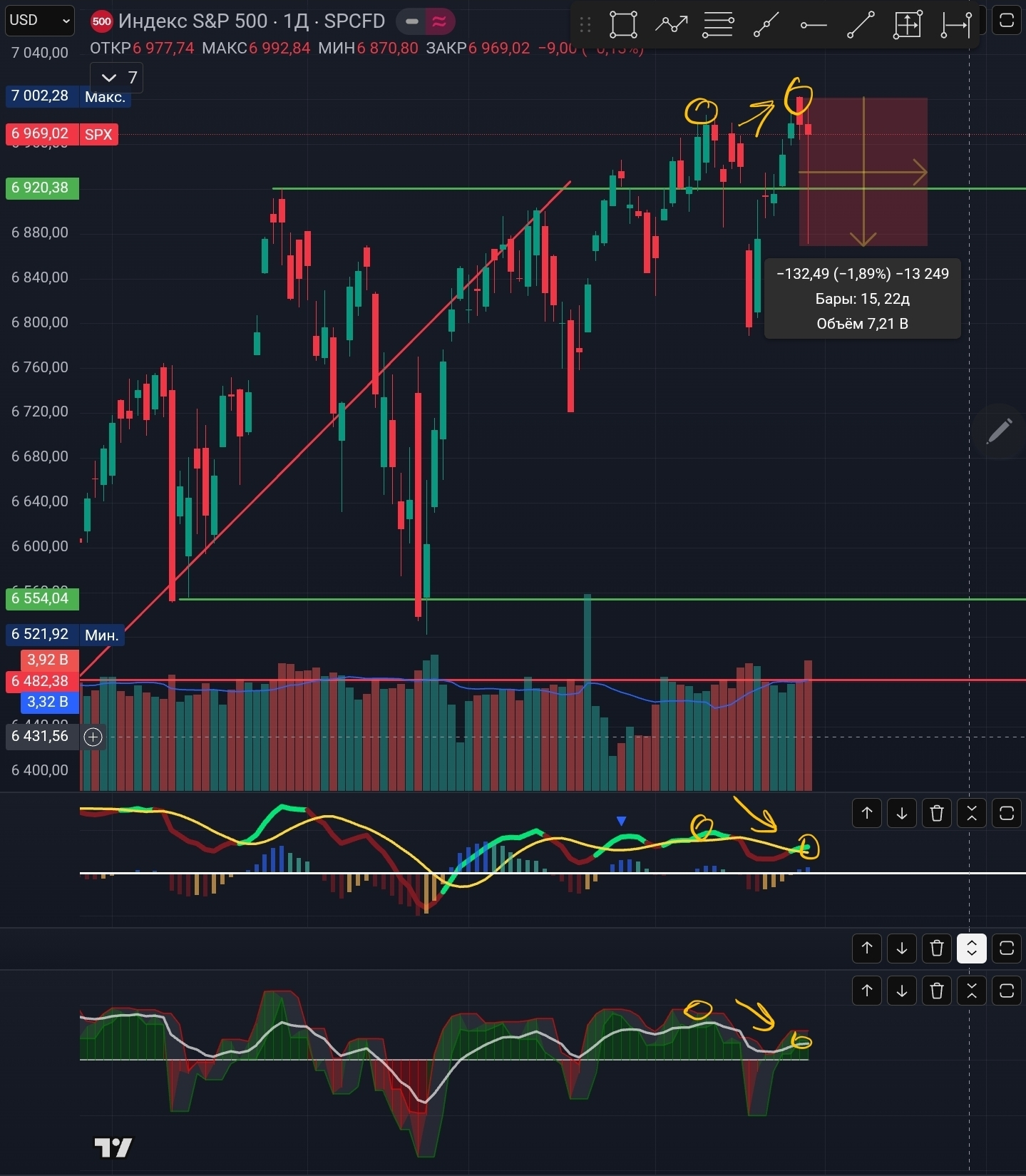This screenshot has width=1026, height=1176.
Task: Click the measurement tooltip −132,49 (−1,89%)
Action: 862,274
